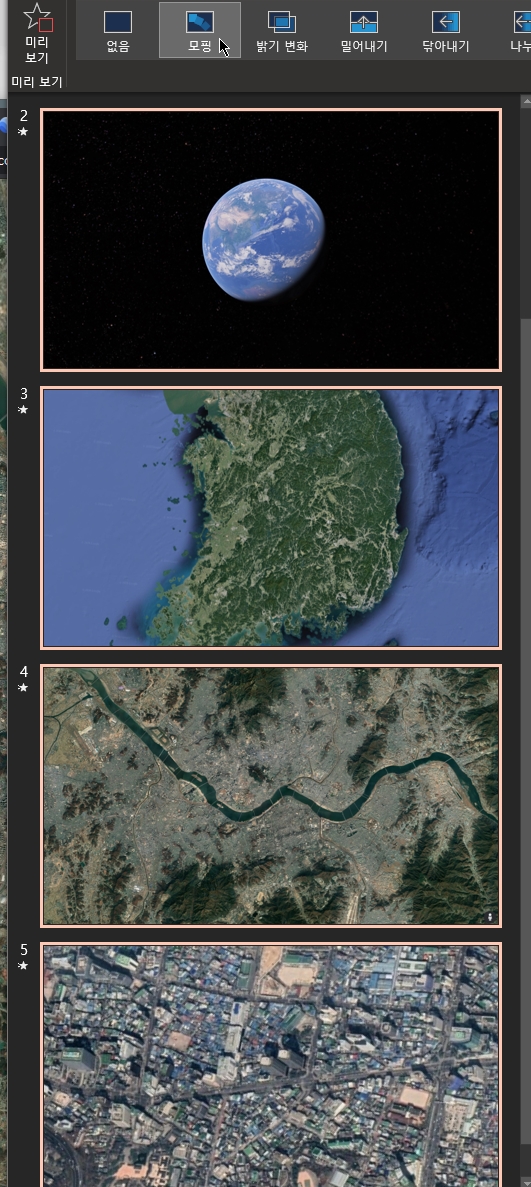Viewport: 531px width, 1187px height.
Task: Click transition star icon under slide 3
Action: point(23,410)
